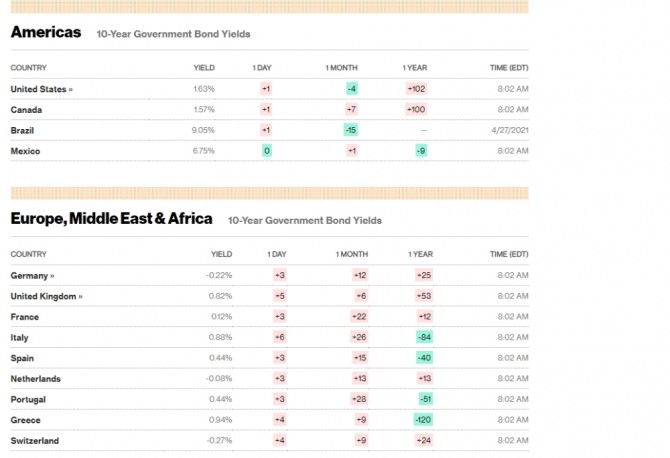Click the Italy row name
670x458 pixels.
point(20,337)
